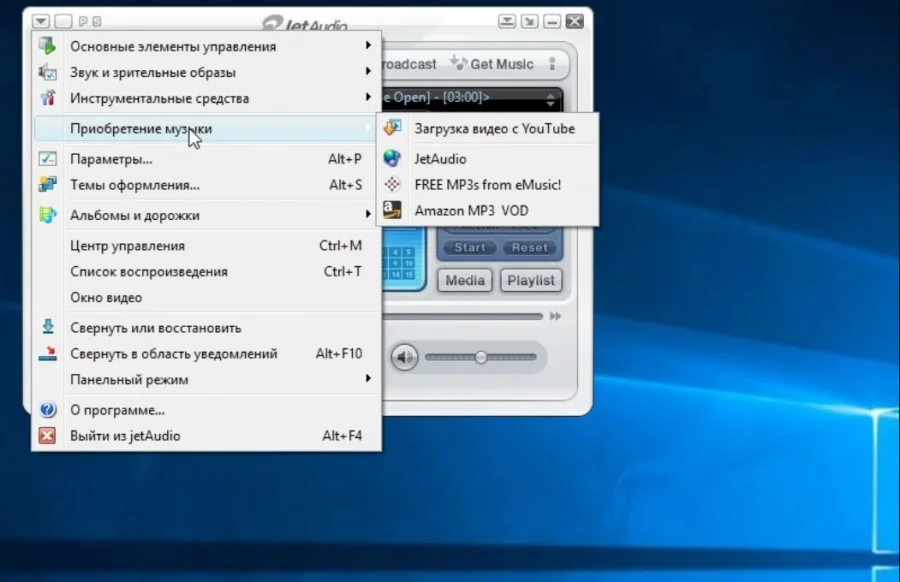The height and width of the screenshot is (582, 900).
Task: Mute audio with the speaker button
Action: pos(405,357)
